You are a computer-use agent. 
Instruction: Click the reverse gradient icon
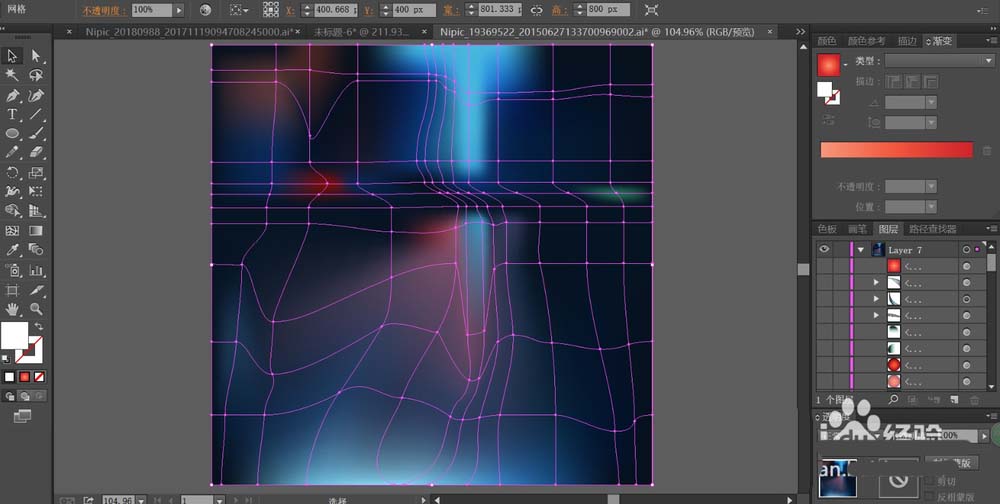pyautogui.click(x=828, y=120)
